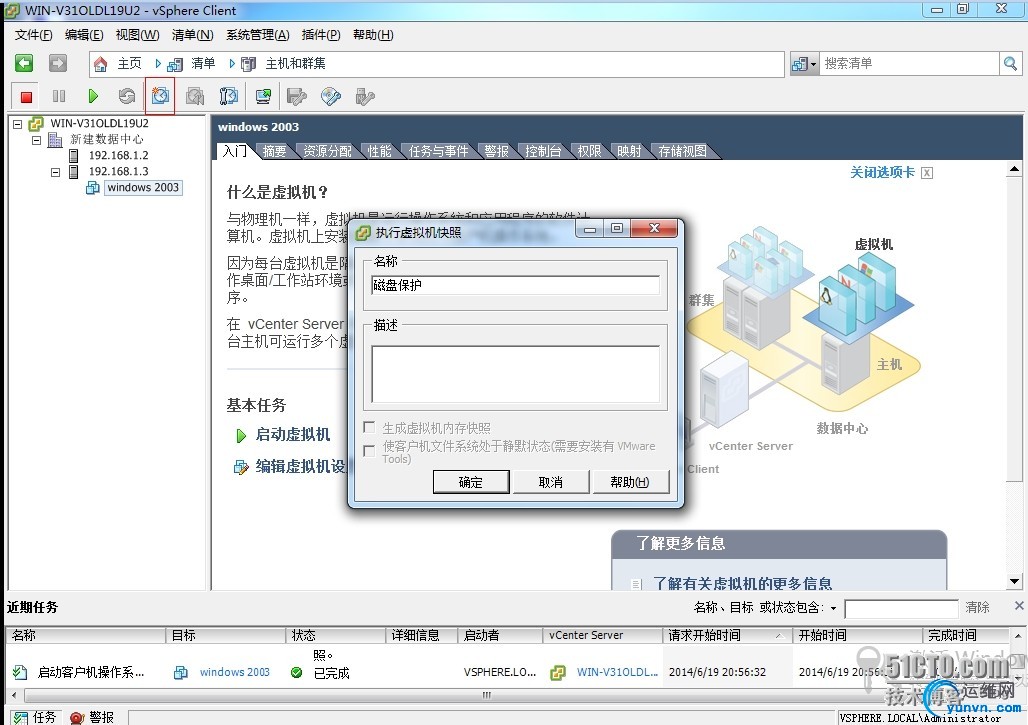Viewport: 1028px width, 725px height.
Task: Open the 清单(N) menu
Action: 192,35
